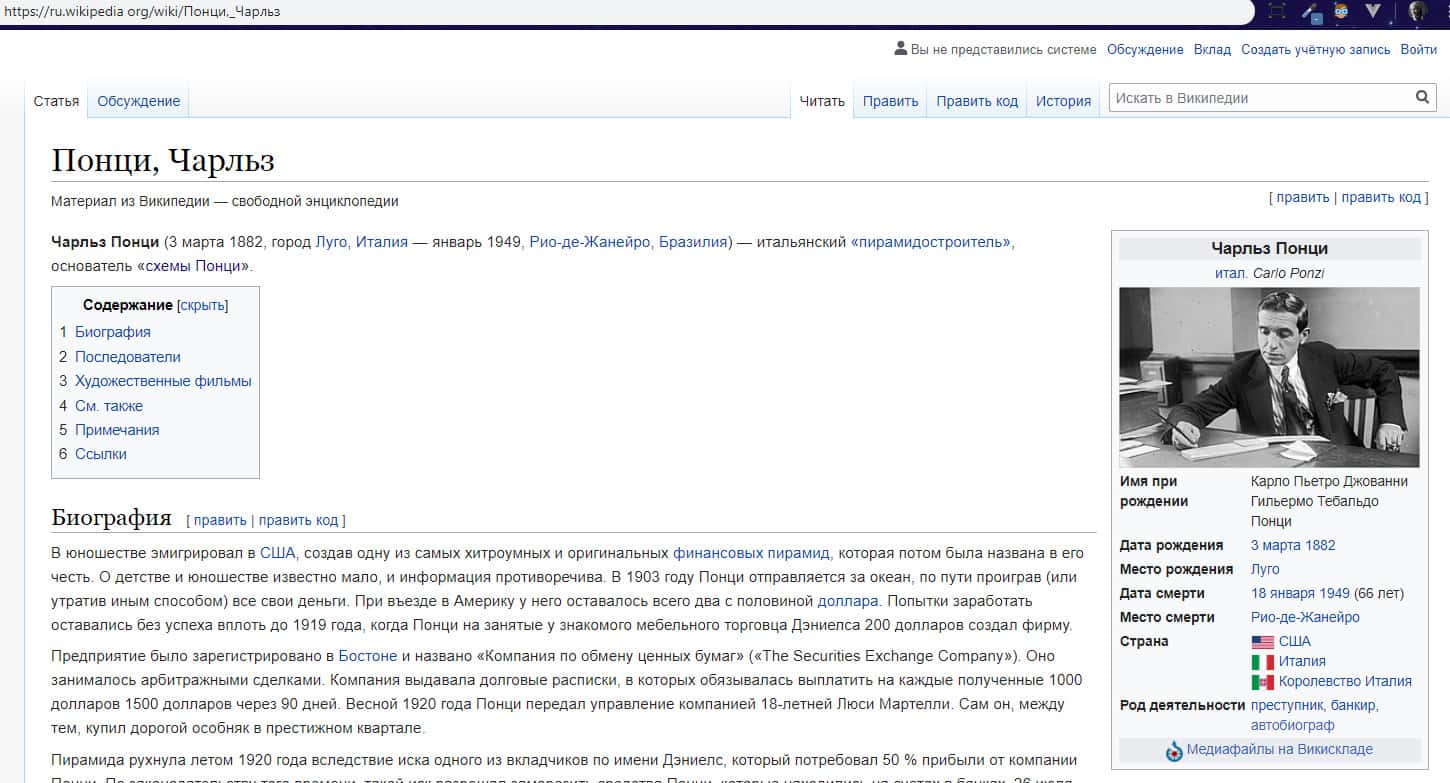The image size is (1450, 783).
Task: Open the browser profile avatar
Action: click(1417, 12)
